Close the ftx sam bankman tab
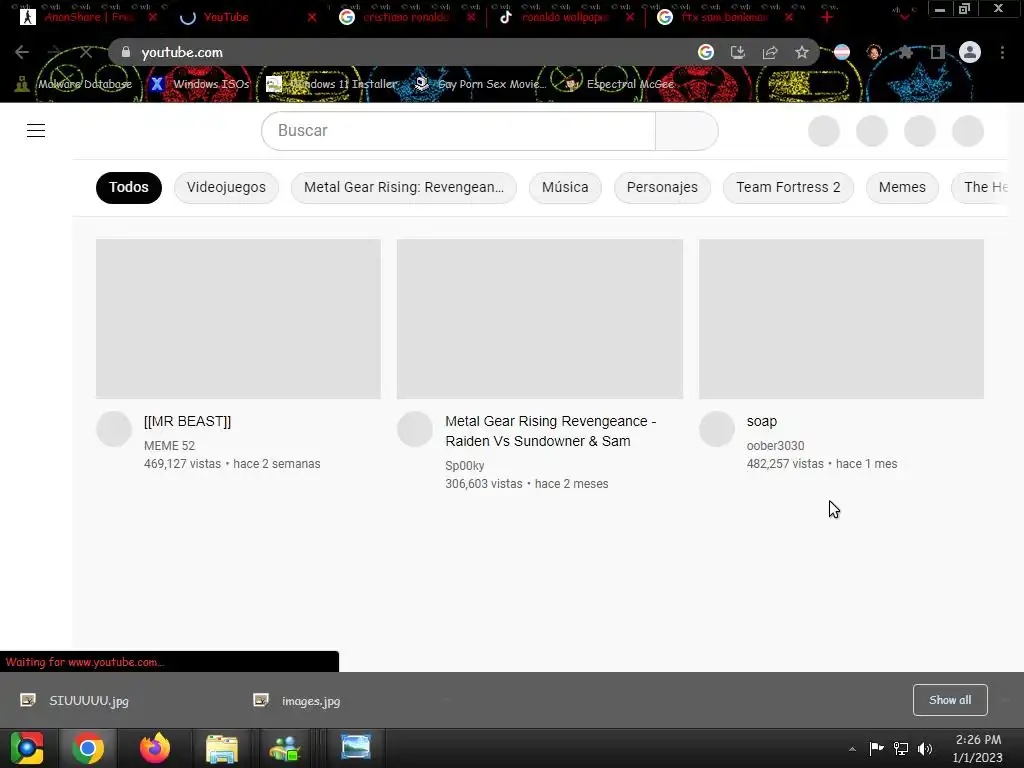 (x=789, y=18)
